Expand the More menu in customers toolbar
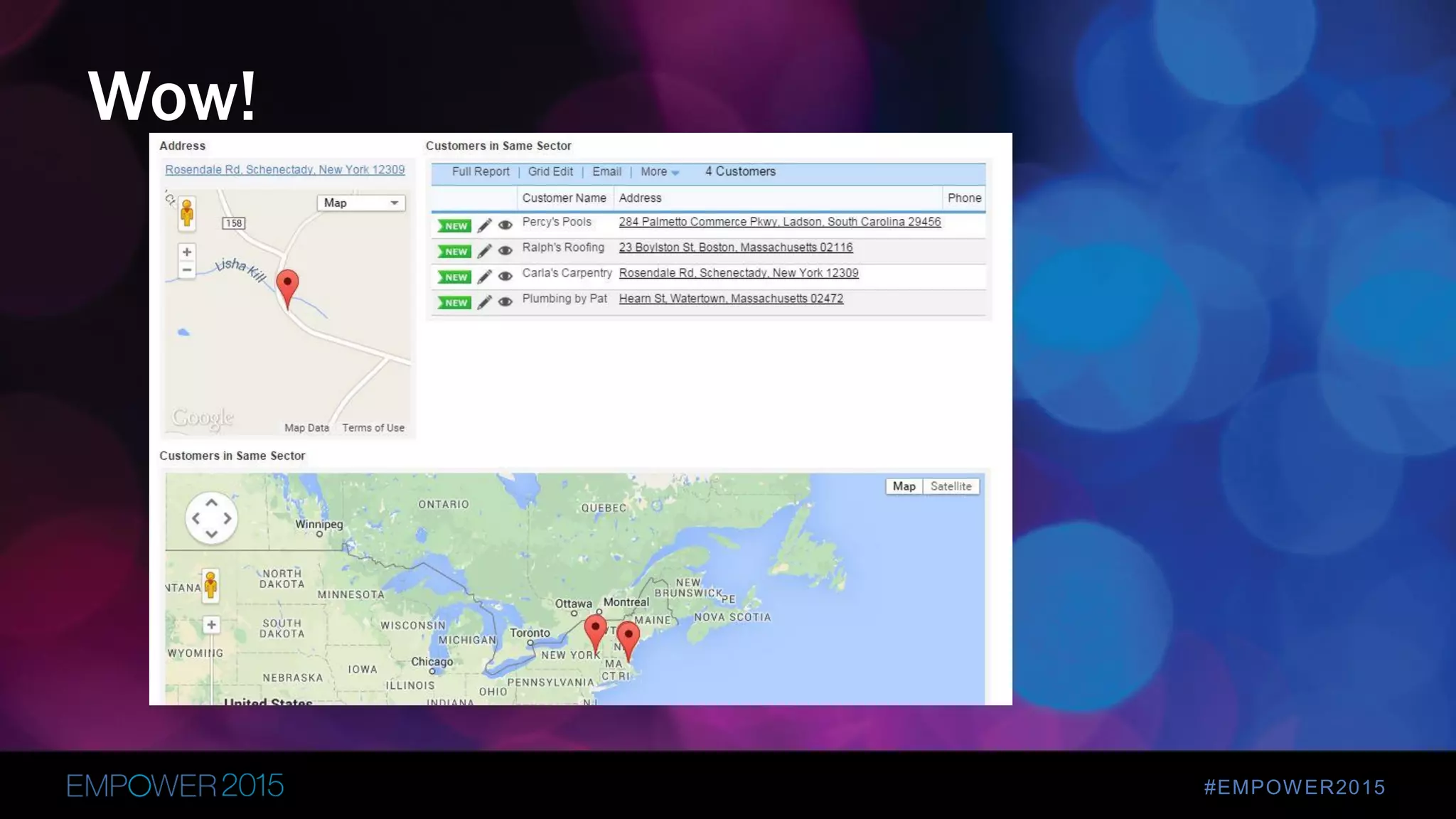 tap(659, 172)
